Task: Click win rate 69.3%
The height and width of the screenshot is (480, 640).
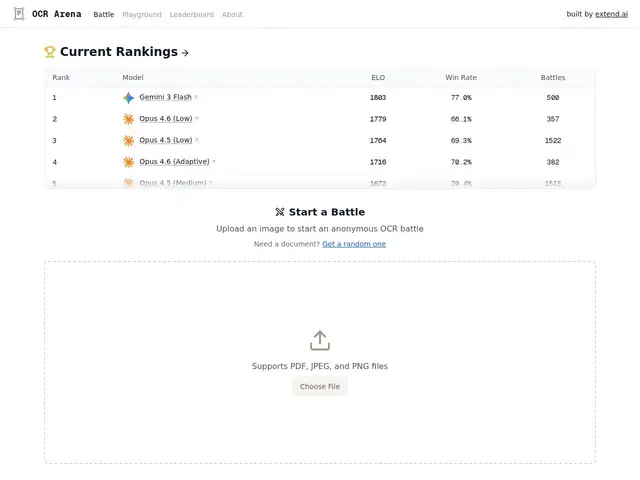Action: (461, 141)
